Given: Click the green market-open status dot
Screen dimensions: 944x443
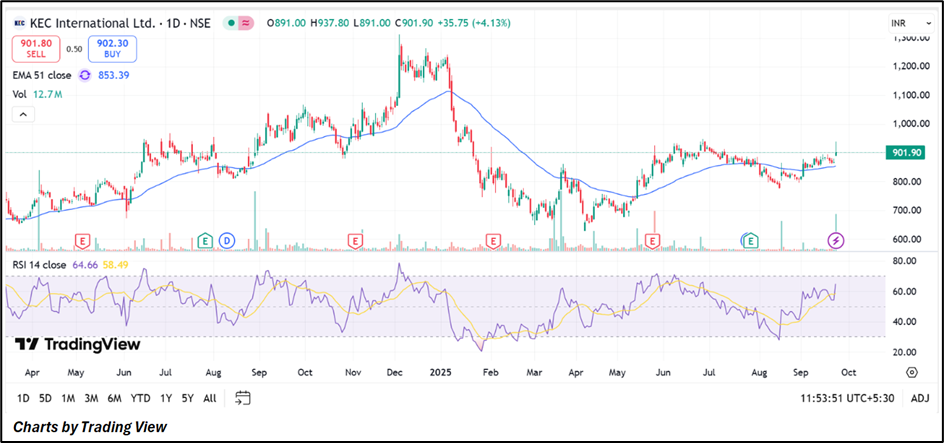Looking at the screenshot, I should click(x=231, y=23).
